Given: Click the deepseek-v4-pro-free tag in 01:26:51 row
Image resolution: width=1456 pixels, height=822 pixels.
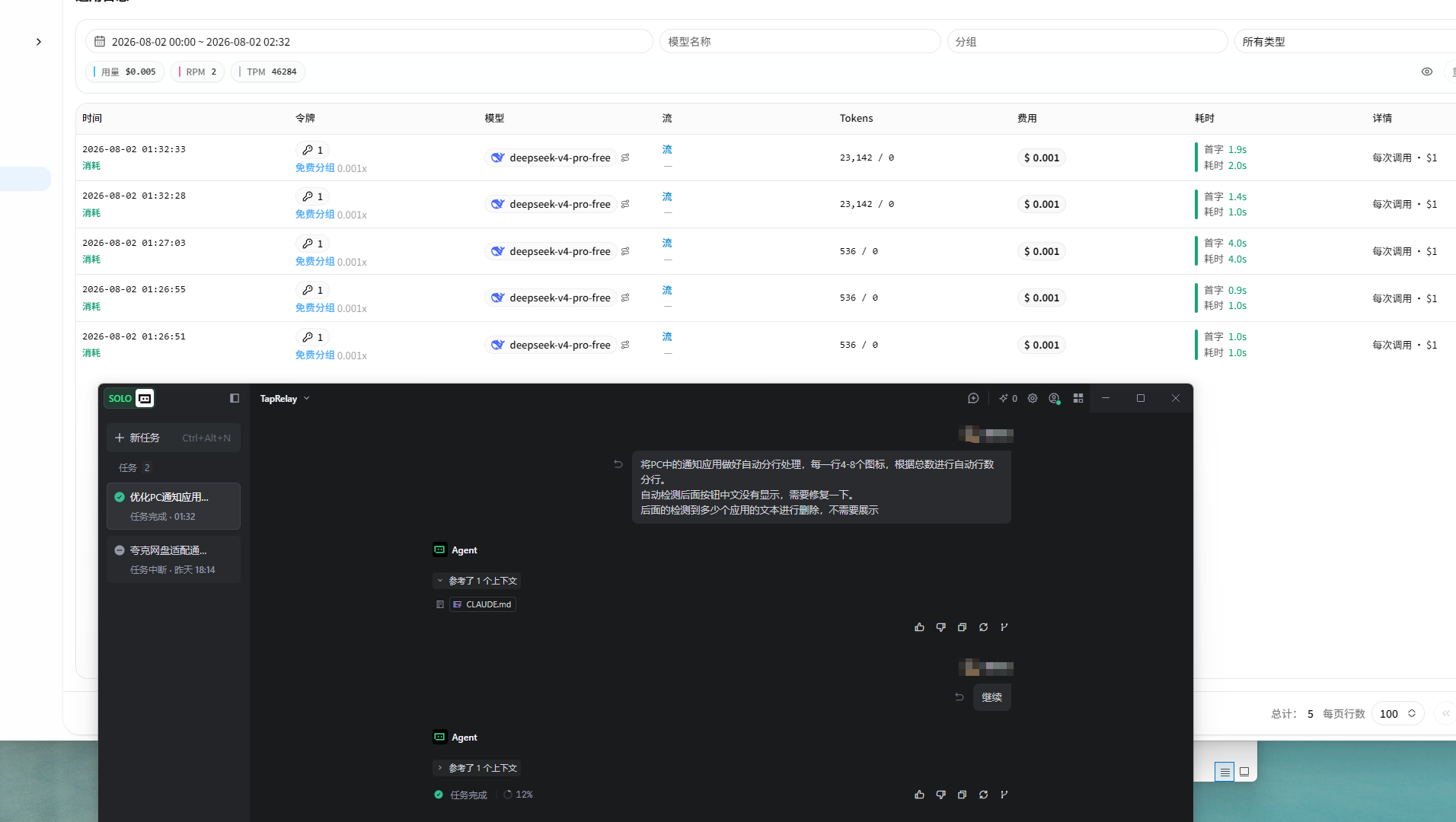Looking at the screenshot, I should 551,345.
